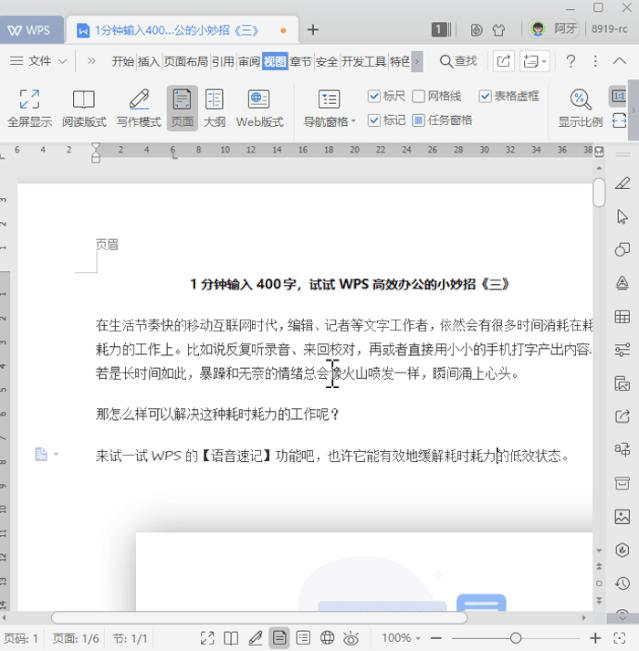Click the status bar reading layout icon

click(x=231, y=638)
